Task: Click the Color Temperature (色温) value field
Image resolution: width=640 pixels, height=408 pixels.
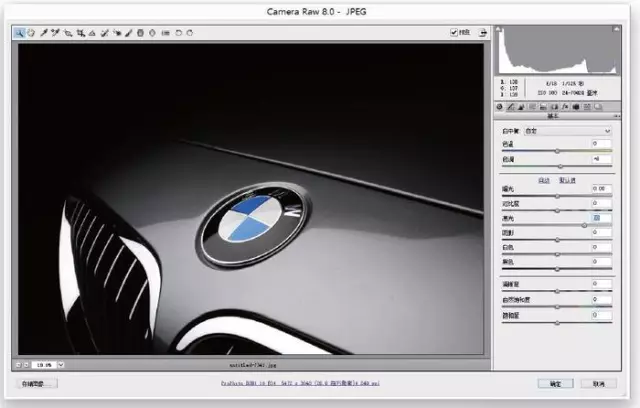Action: 601,144
